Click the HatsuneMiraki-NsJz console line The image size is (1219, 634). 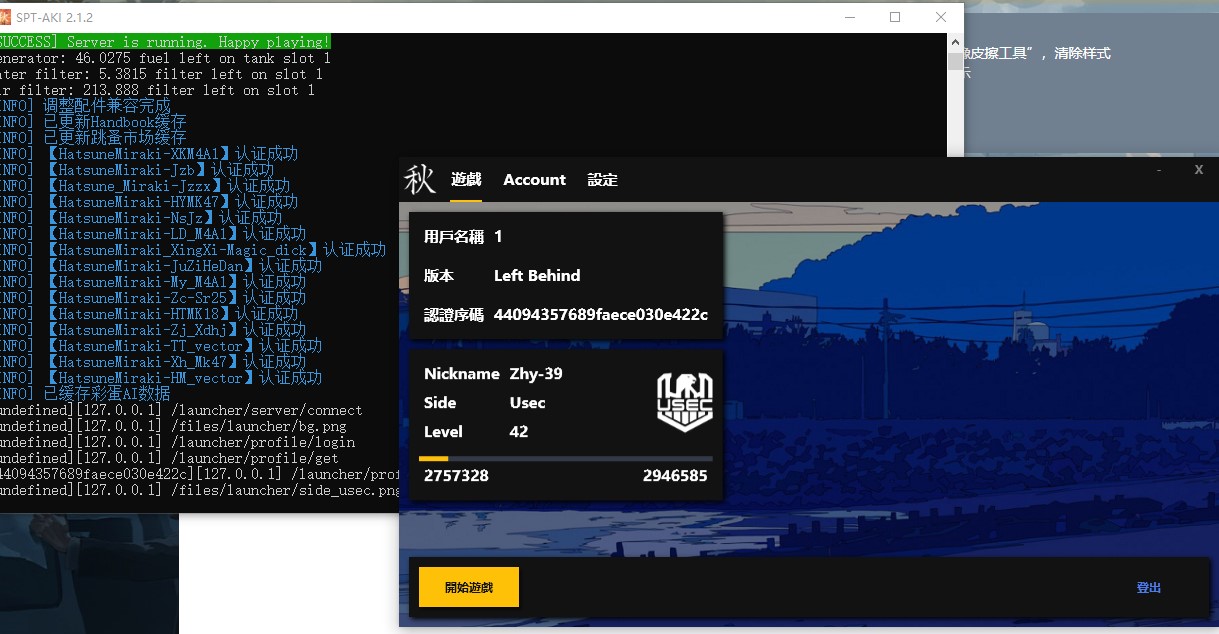click(x=141, y=218)
